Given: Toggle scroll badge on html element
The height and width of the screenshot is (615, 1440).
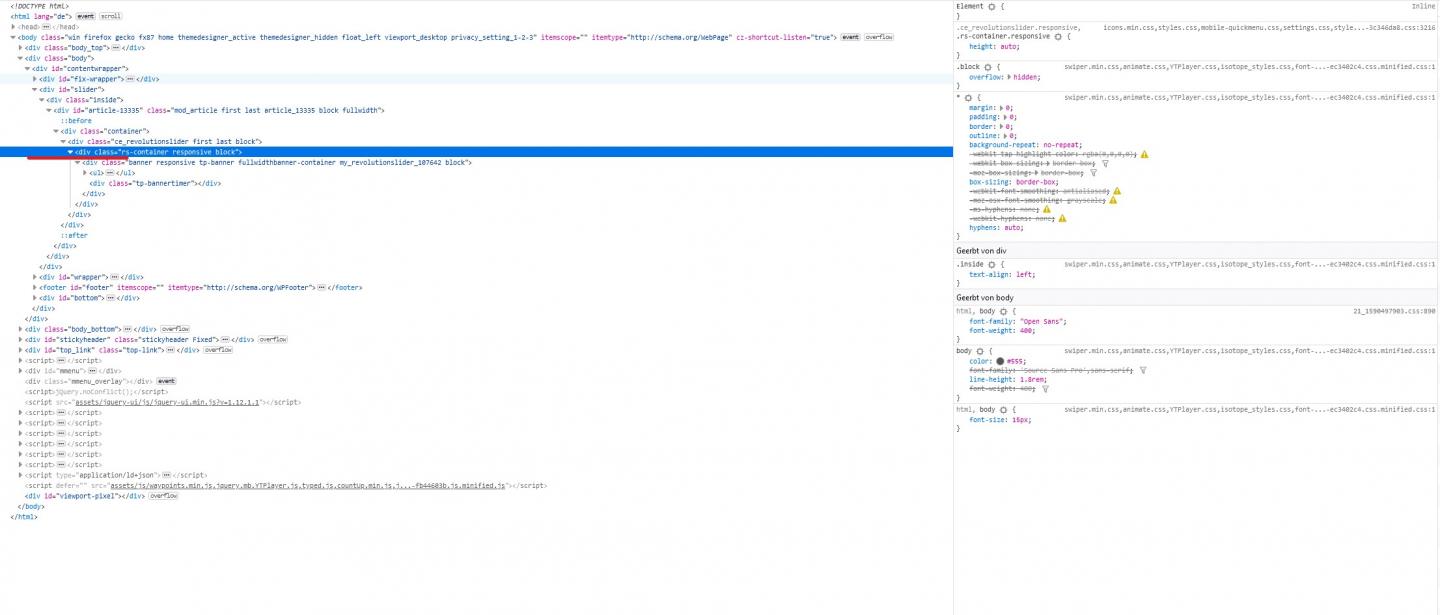Looking at the screenshot, I should point(111,17).
